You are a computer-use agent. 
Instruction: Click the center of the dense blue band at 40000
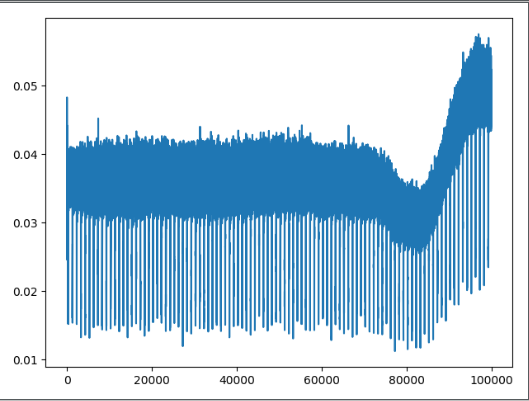click(x=237, y=180)
